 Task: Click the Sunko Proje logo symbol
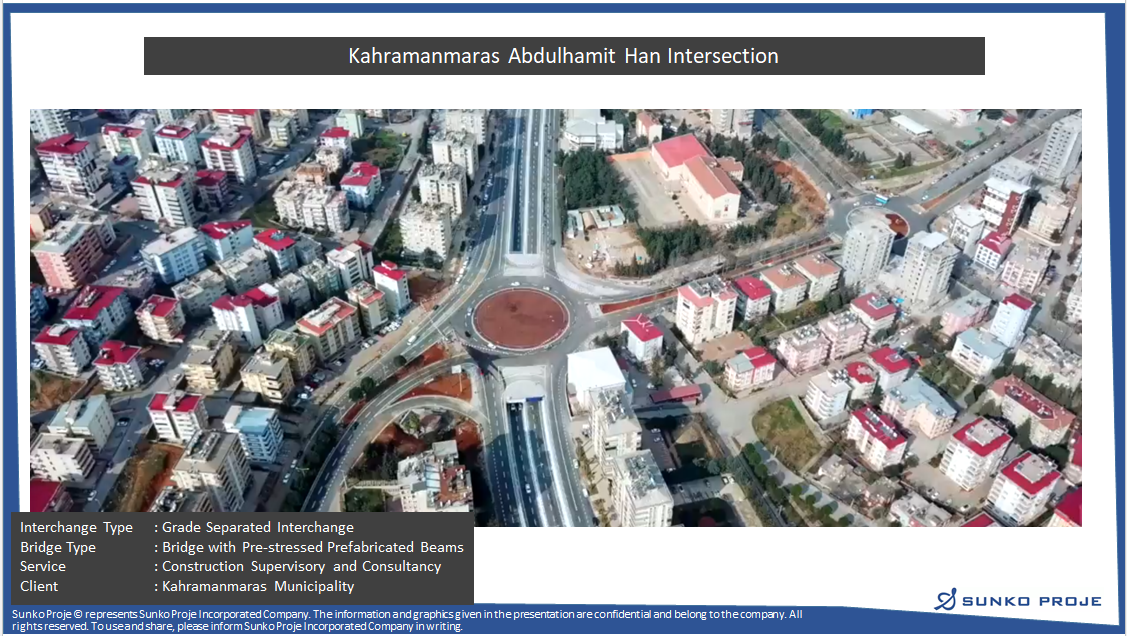click(x=945, y=599)
